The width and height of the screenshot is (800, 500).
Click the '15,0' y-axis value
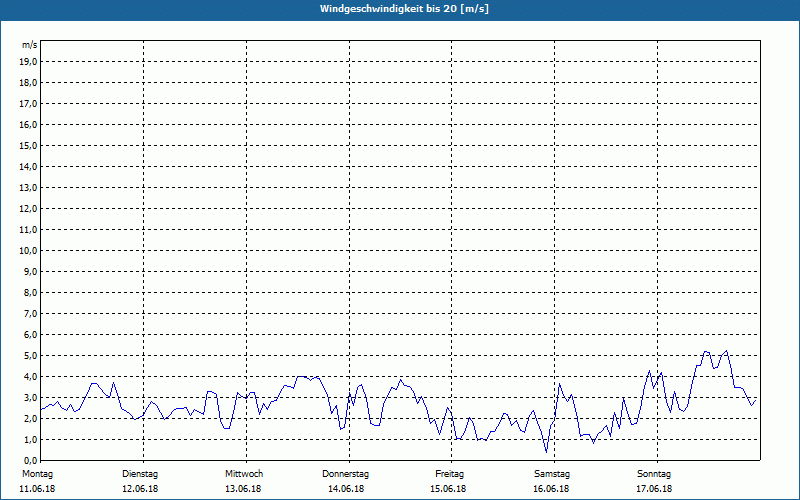[28, 145]
